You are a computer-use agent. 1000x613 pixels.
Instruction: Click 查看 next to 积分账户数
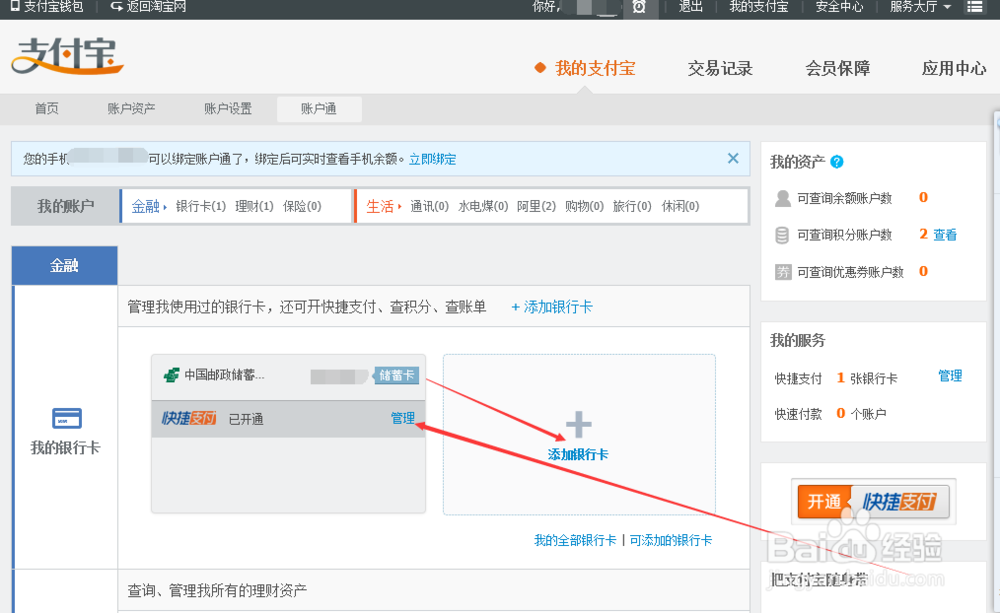[945, 235]
